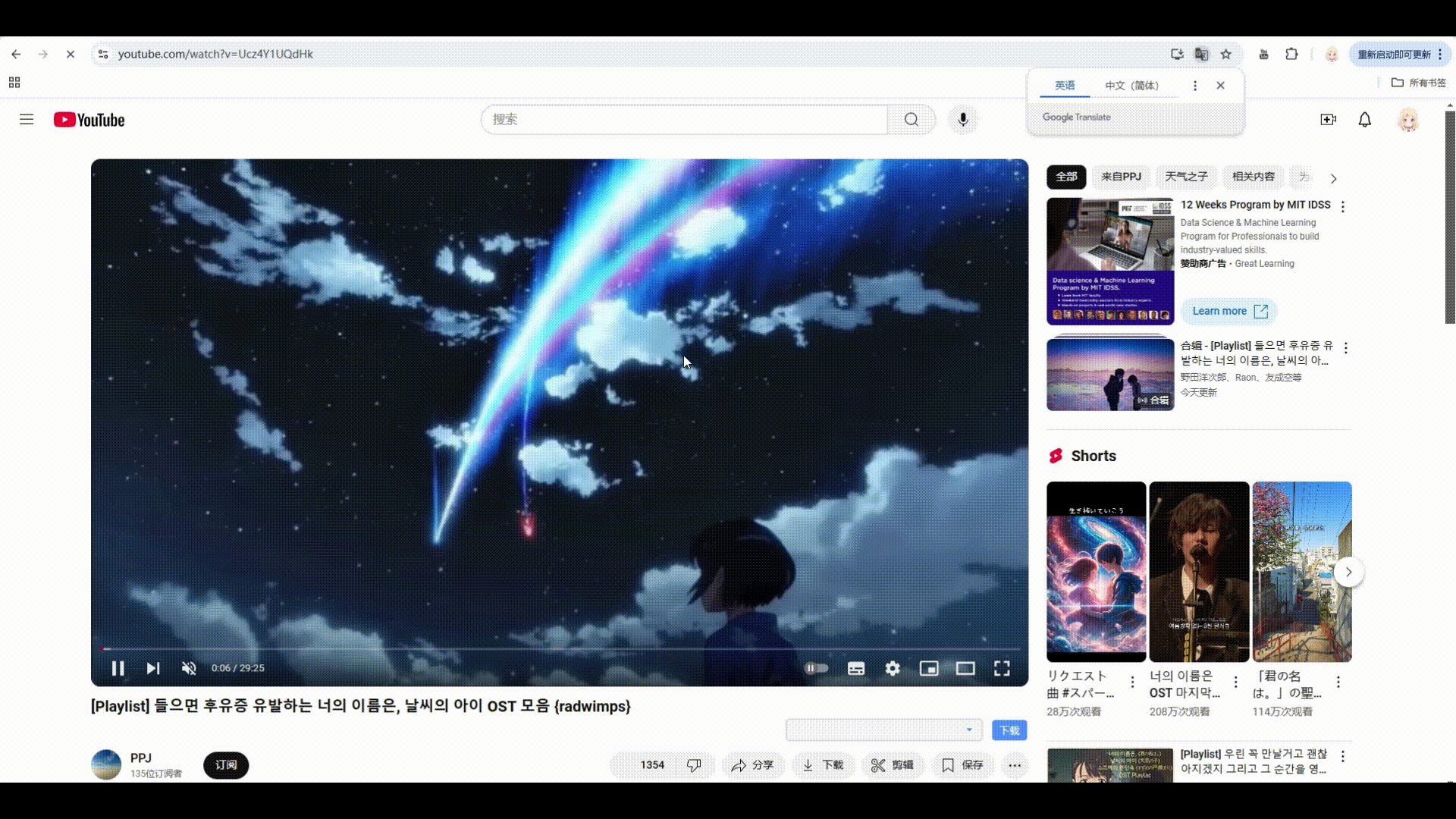The image size is (1456, 819).
Task: Switch translate to 中文（简体） tab
Action: [x=1131, y=86]
